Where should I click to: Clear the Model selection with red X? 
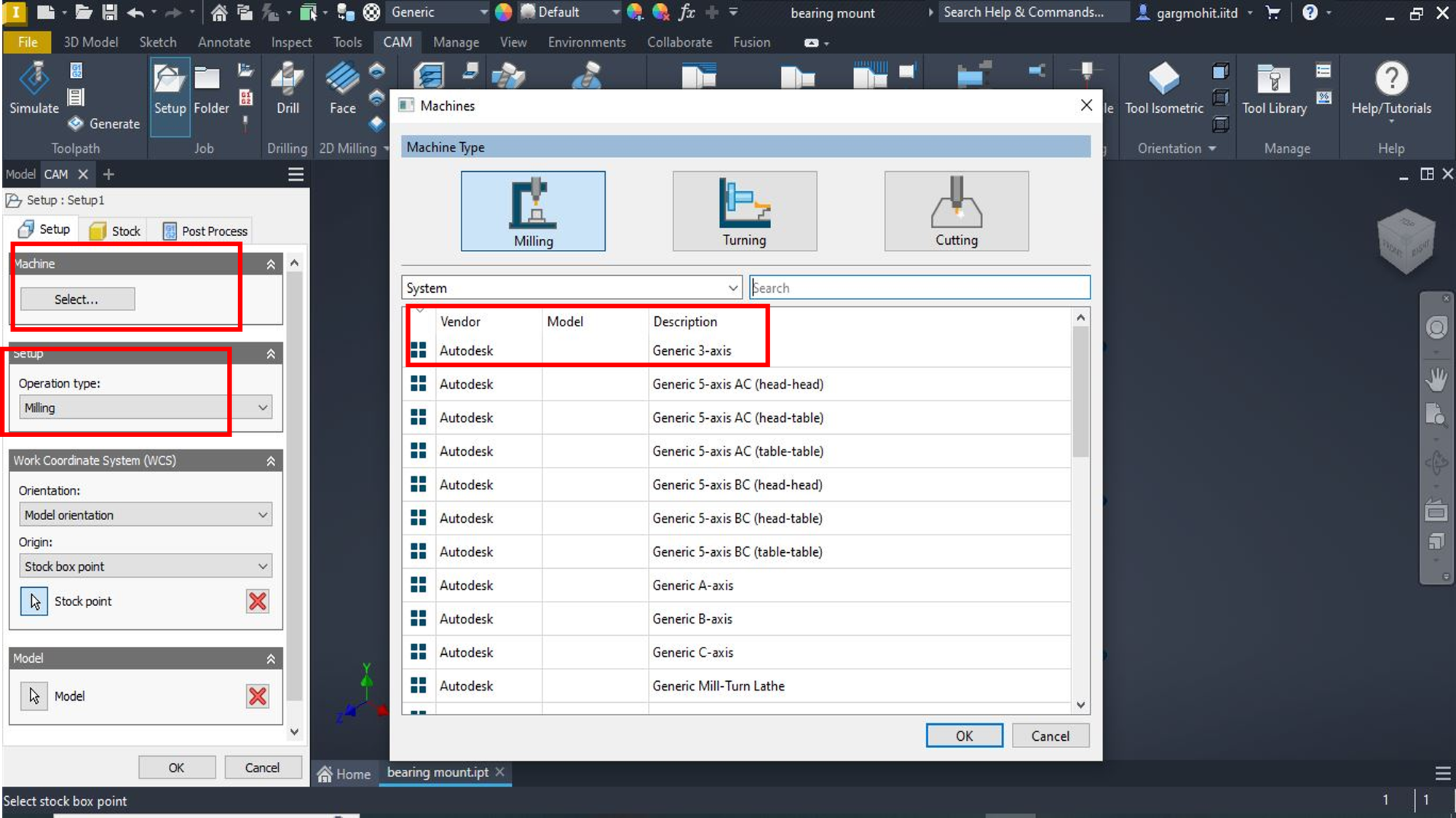click(x=258, y=696)
